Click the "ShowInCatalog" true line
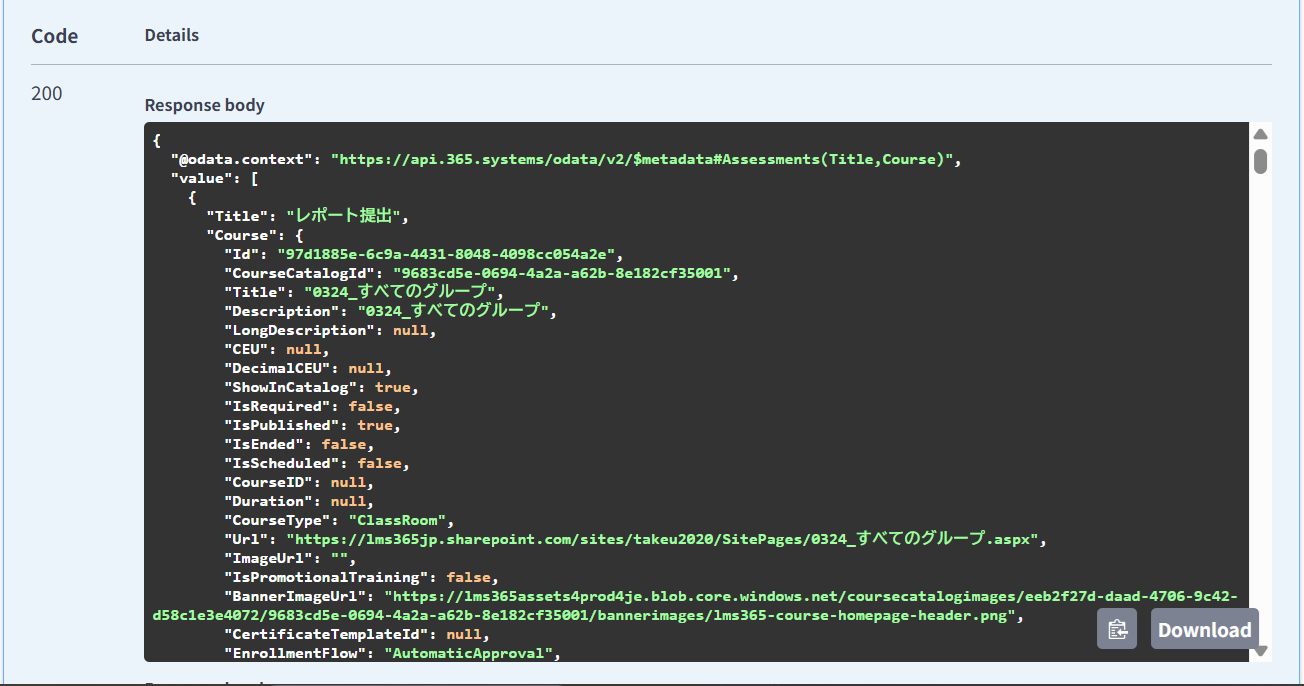The image size is (1304, 686). (x=321, y=387)
